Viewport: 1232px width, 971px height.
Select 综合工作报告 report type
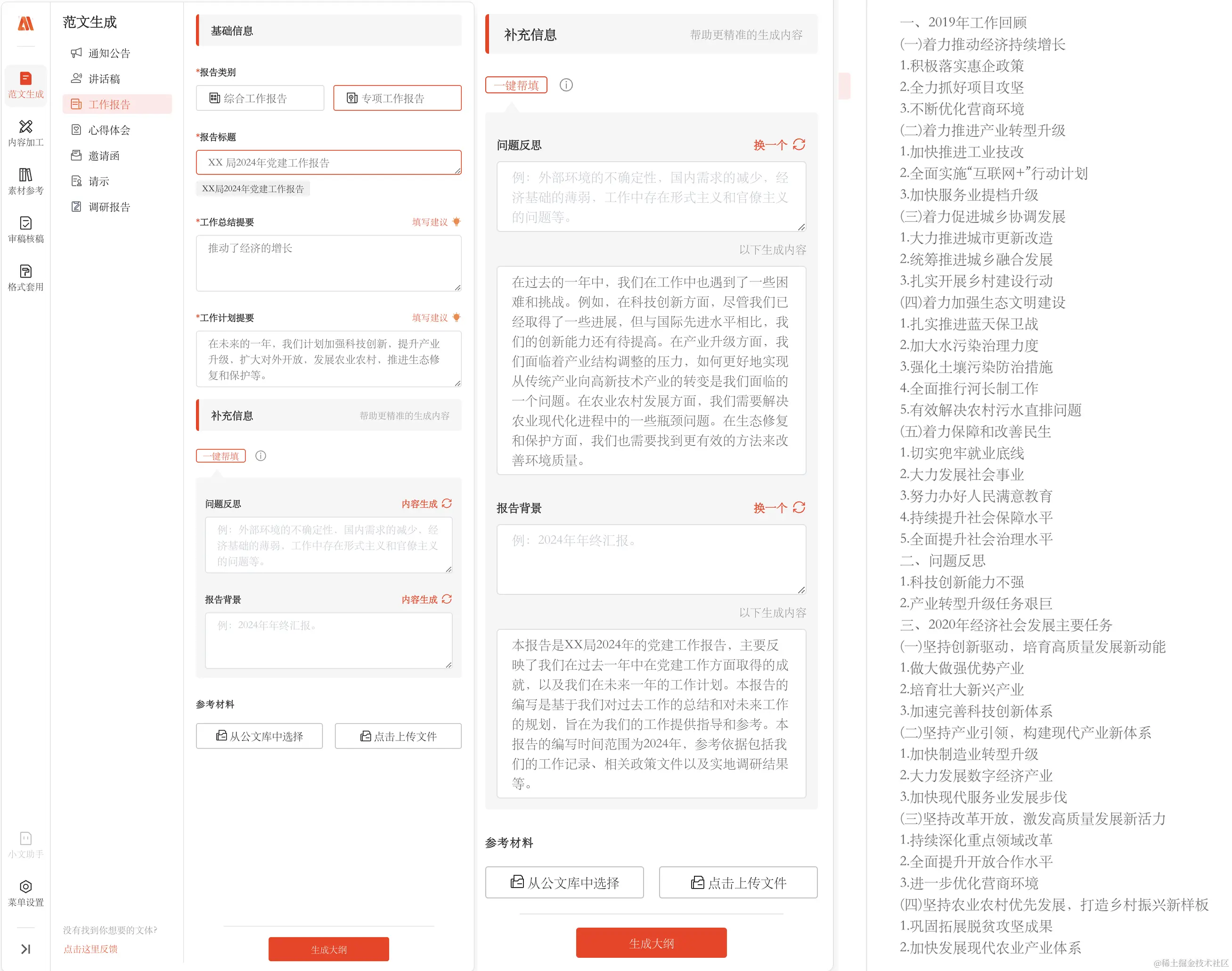[260, 99]
